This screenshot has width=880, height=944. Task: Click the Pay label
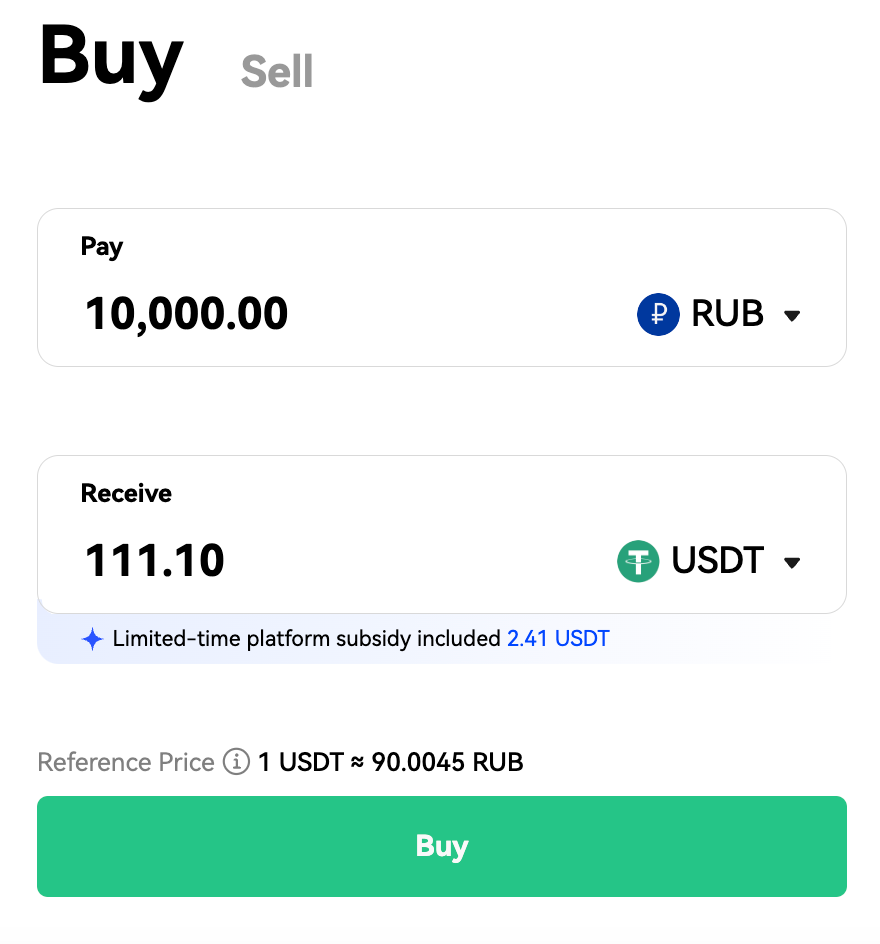[102, 247]
